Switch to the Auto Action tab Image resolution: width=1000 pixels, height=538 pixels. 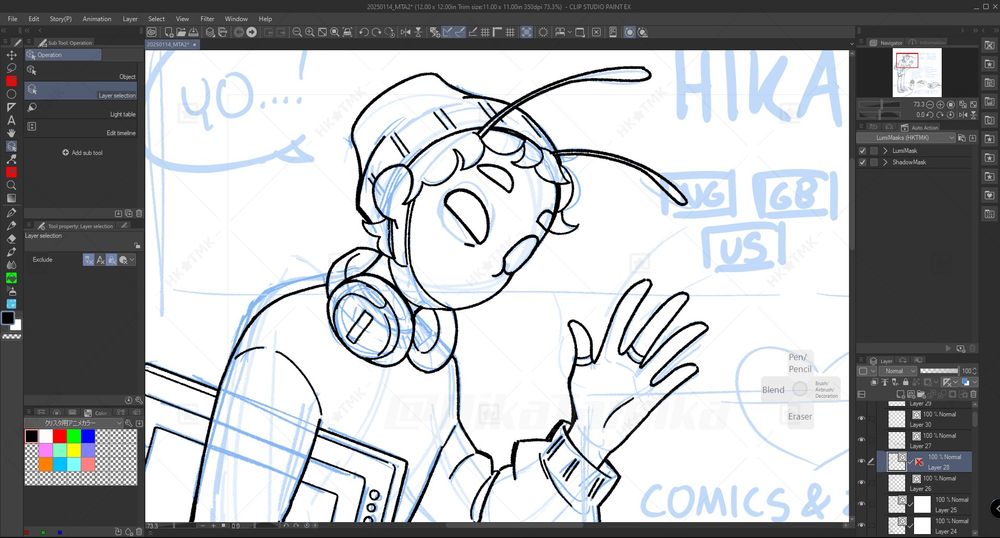[x=920, y=127]
